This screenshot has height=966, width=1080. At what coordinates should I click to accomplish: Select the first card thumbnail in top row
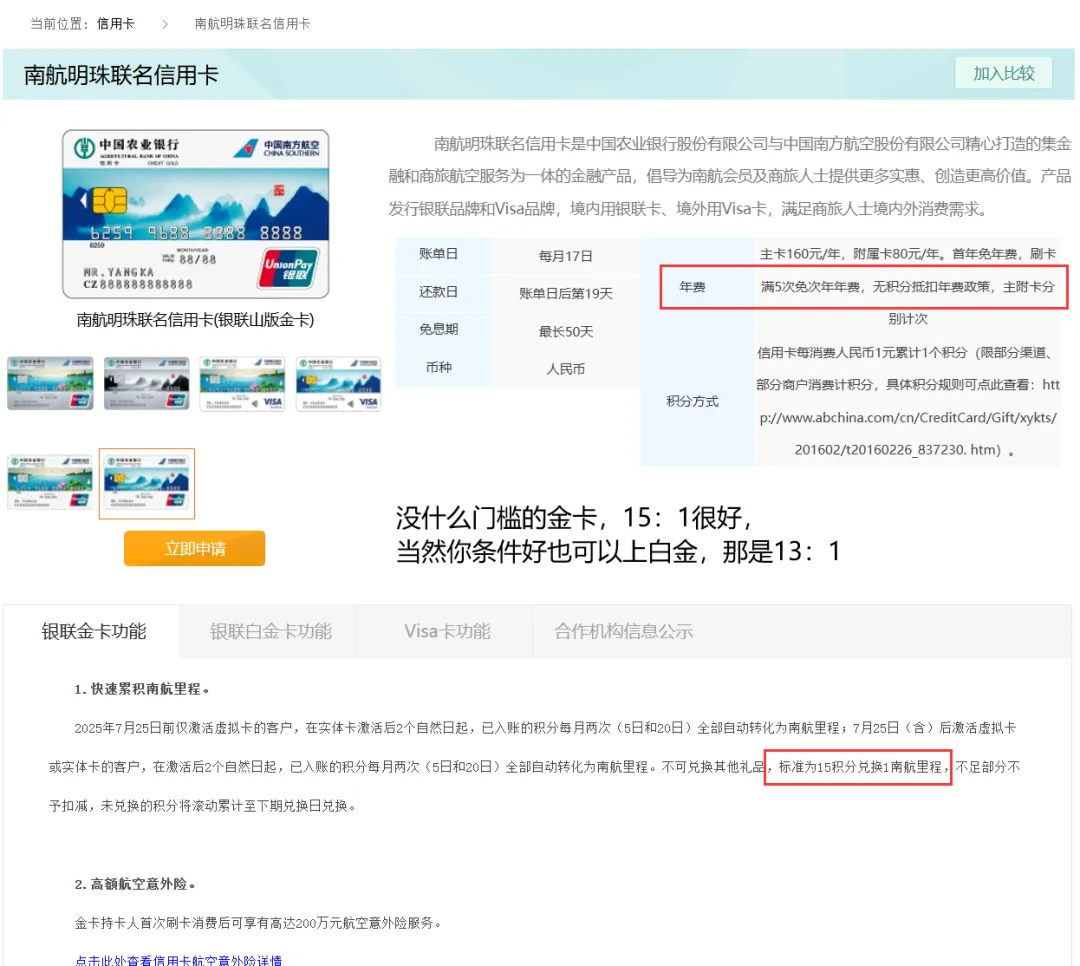click(50, 383)
